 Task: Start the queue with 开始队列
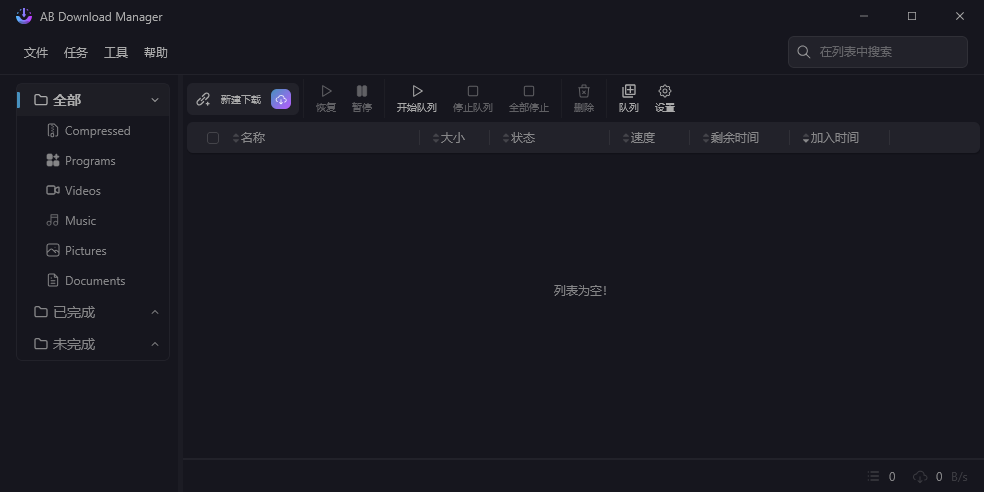(x=417, y=99)
